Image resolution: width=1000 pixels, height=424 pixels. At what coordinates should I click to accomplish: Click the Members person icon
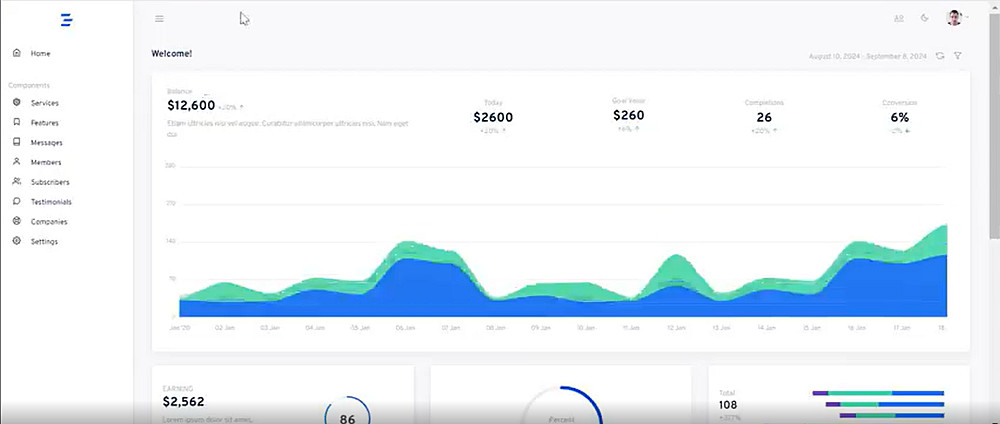(x=17, y=162)
